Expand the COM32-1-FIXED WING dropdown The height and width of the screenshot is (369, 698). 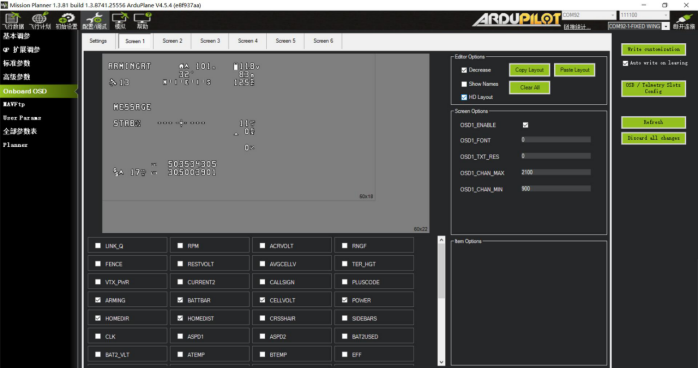(639, 26)
